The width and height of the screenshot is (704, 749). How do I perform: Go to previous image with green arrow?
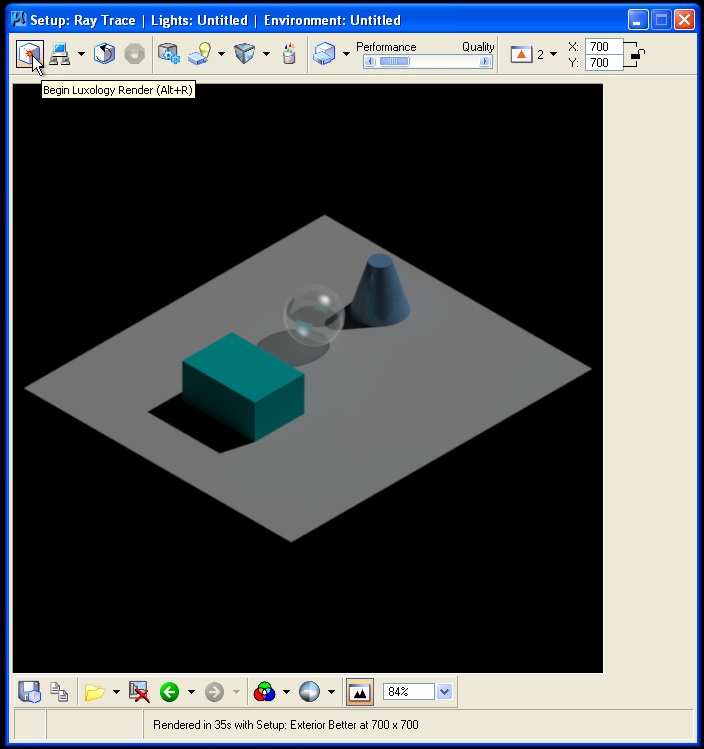(170, 692)
